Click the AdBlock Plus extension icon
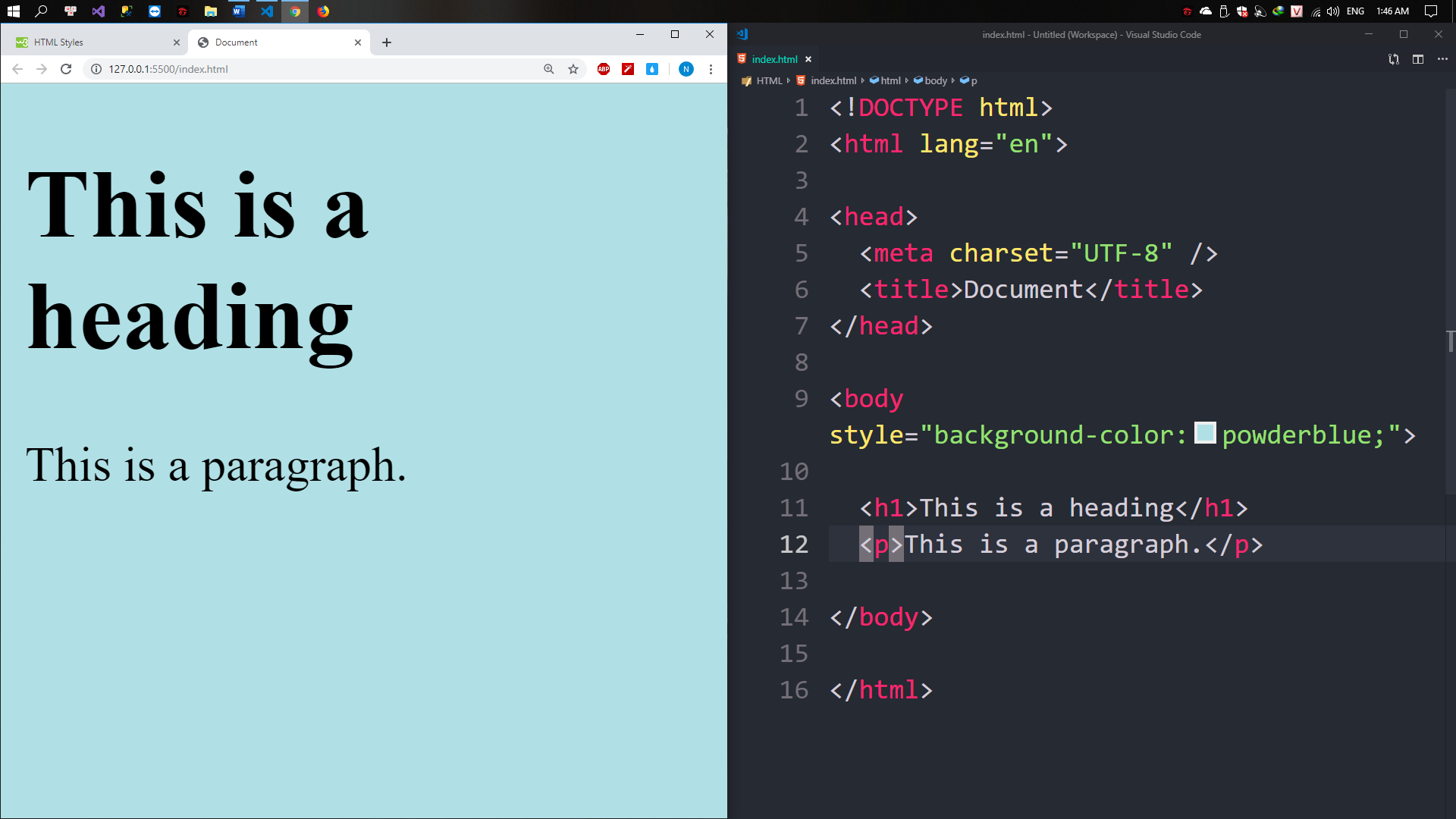This screenshot has height=819, width=1456. [604, 69]
